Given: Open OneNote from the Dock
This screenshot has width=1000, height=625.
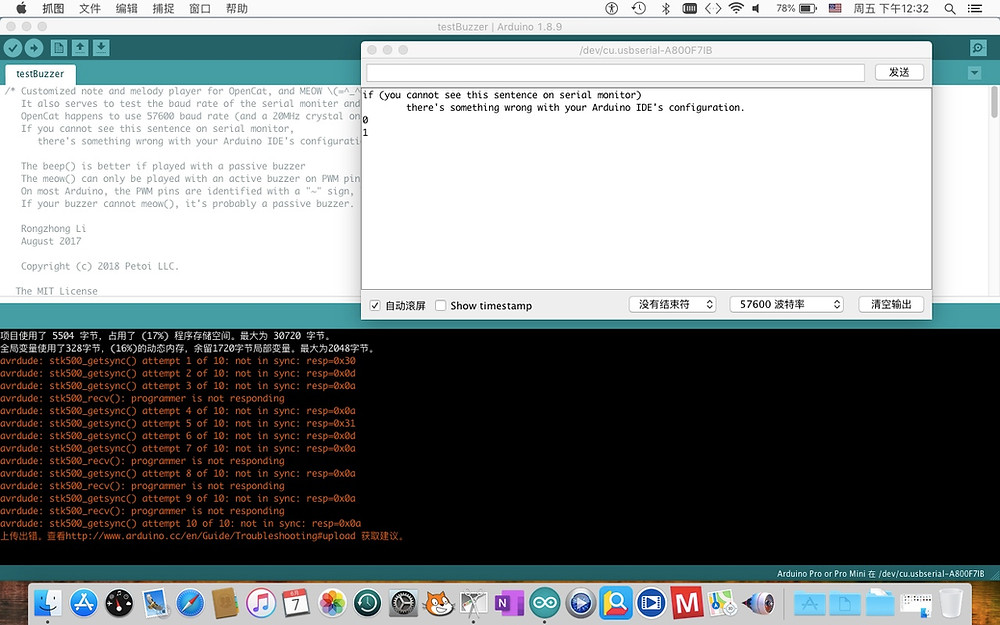Looking at the screenshot, I should click(509, 603).
